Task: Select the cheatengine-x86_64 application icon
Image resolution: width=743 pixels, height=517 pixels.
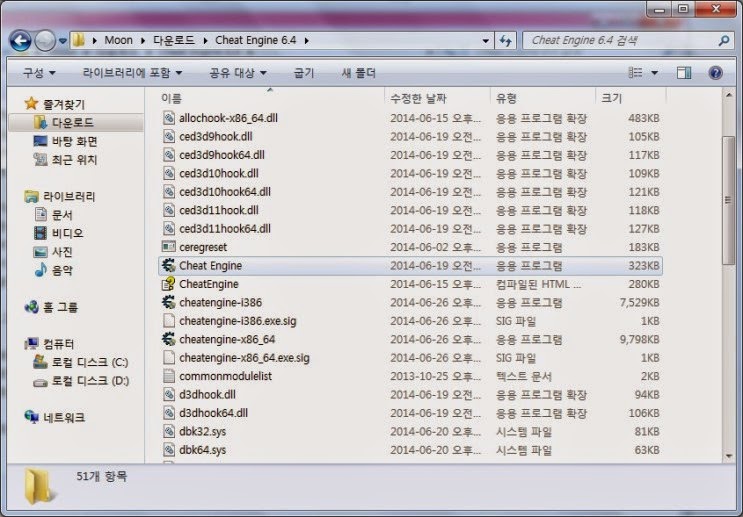Action: pos(169,339)
